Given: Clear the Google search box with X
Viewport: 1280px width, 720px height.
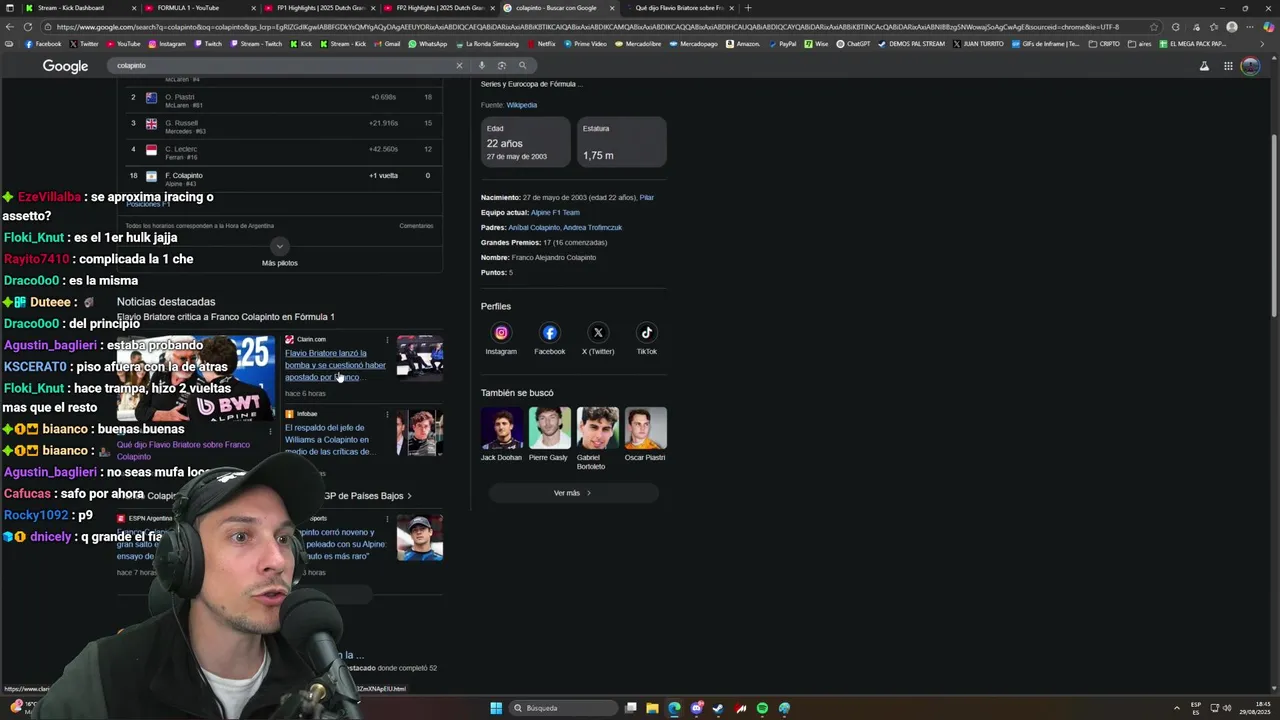Looking at the screenshot, I should coord(459,65).
